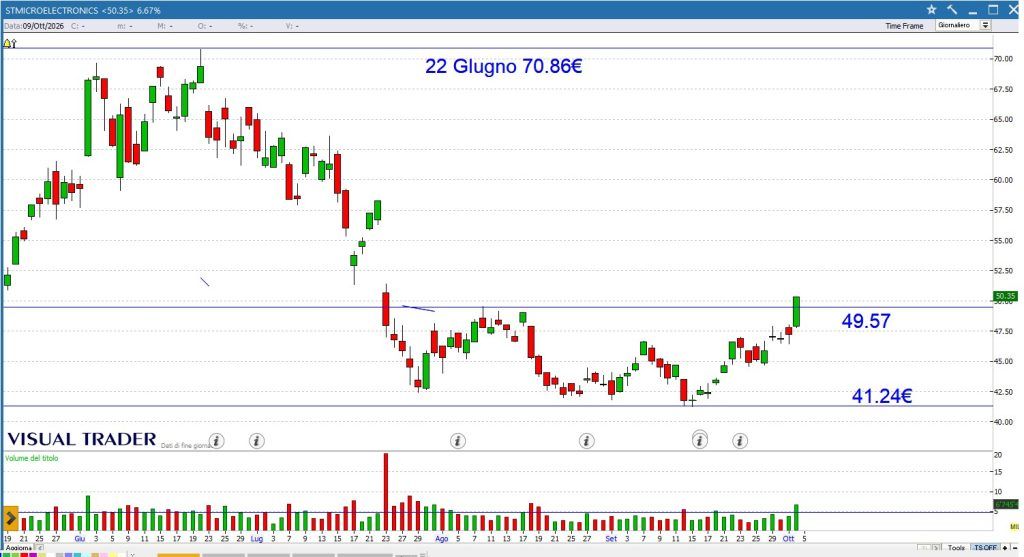Click the minus zoom button near TS OFF
The width and height of the screenshot is (1024, 557).
pyautogui.click(x=1015, y=548)
